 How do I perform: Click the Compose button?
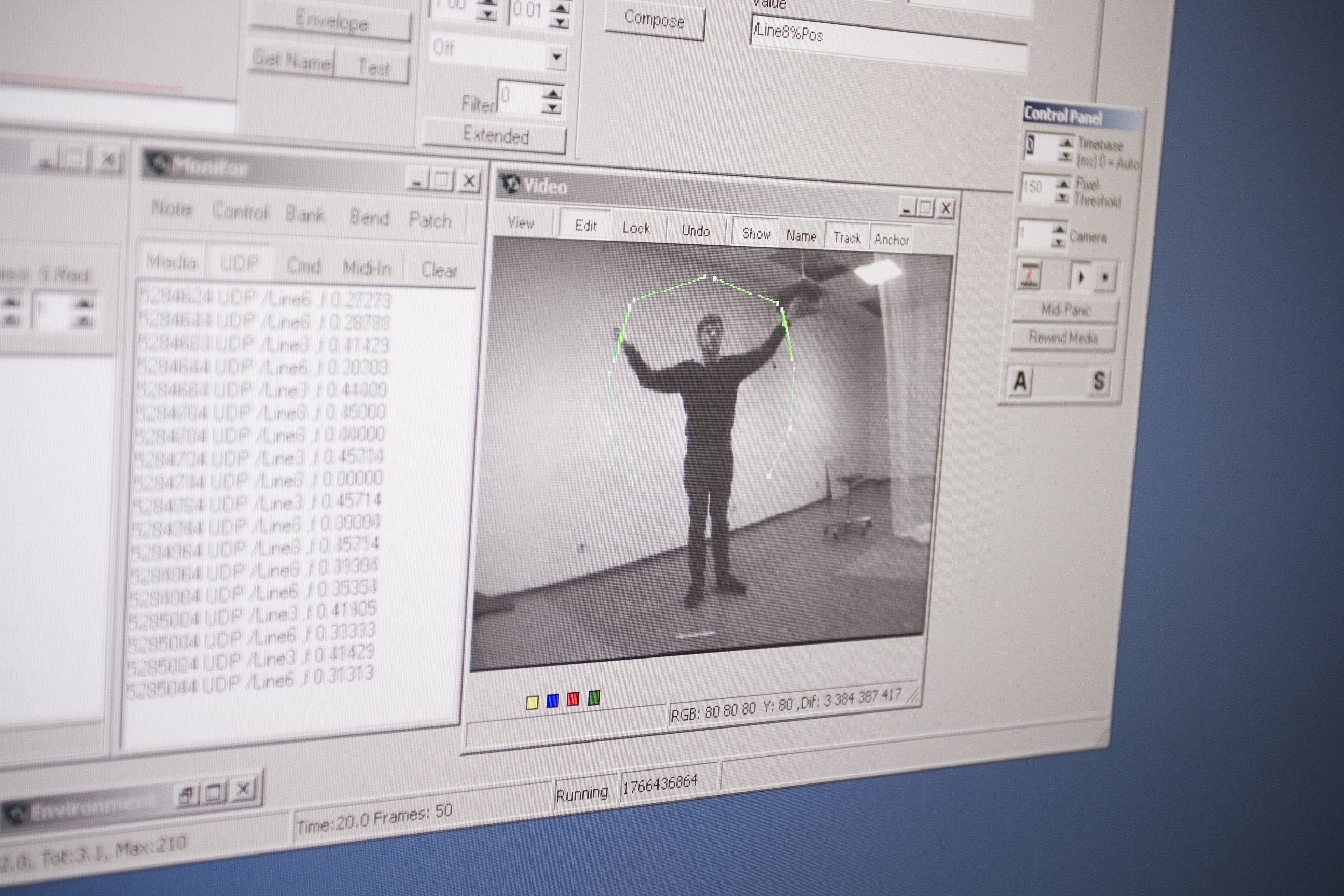coord(654,20)
